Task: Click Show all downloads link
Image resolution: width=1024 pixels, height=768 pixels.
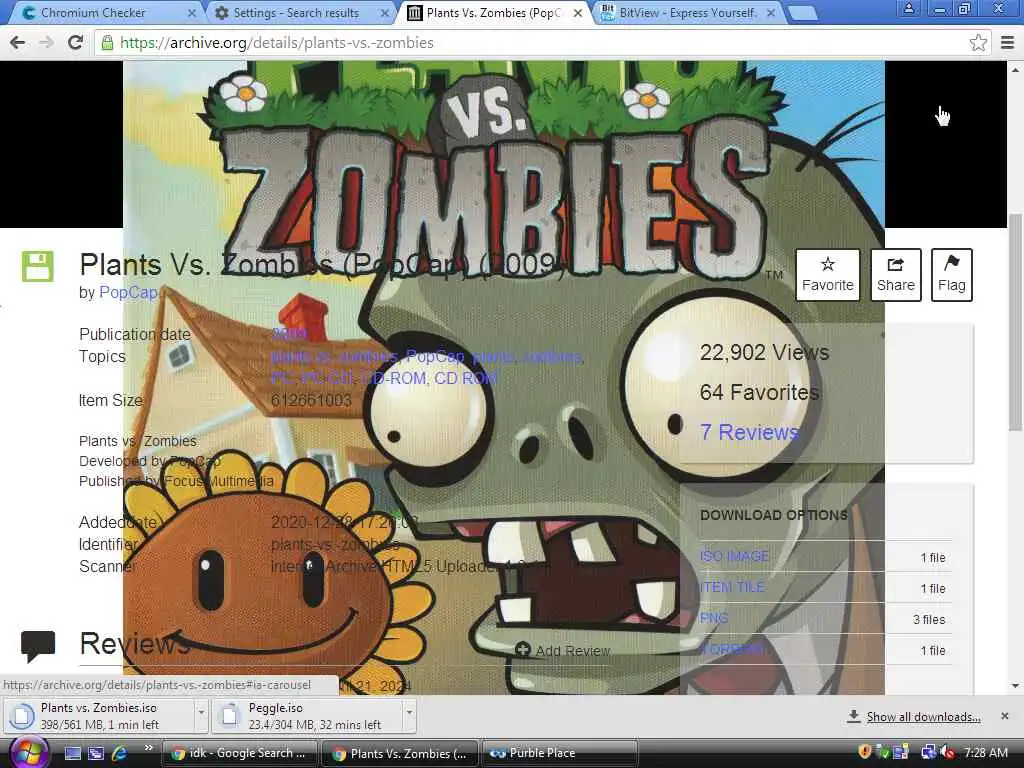Action: tap(923, 717)
